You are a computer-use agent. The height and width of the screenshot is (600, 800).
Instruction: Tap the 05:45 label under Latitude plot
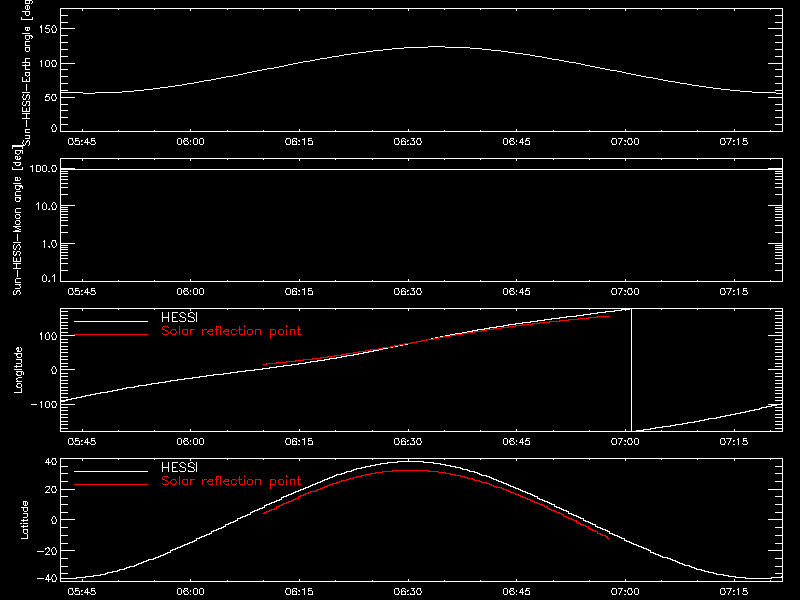82,592
